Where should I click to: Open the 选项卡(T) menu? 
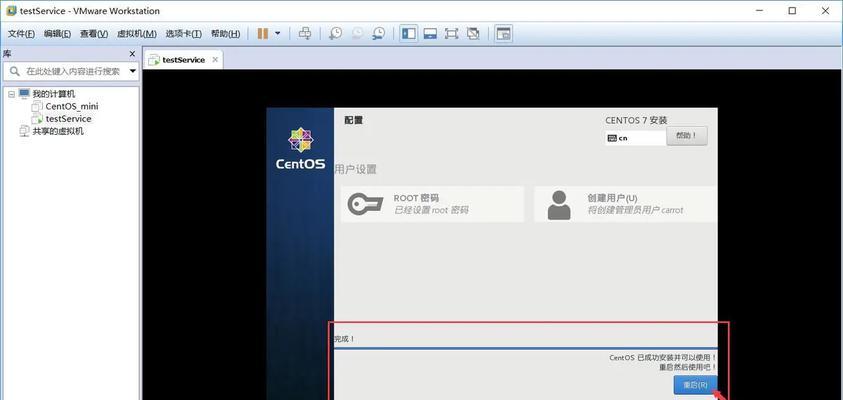click(x=183, y=34)
